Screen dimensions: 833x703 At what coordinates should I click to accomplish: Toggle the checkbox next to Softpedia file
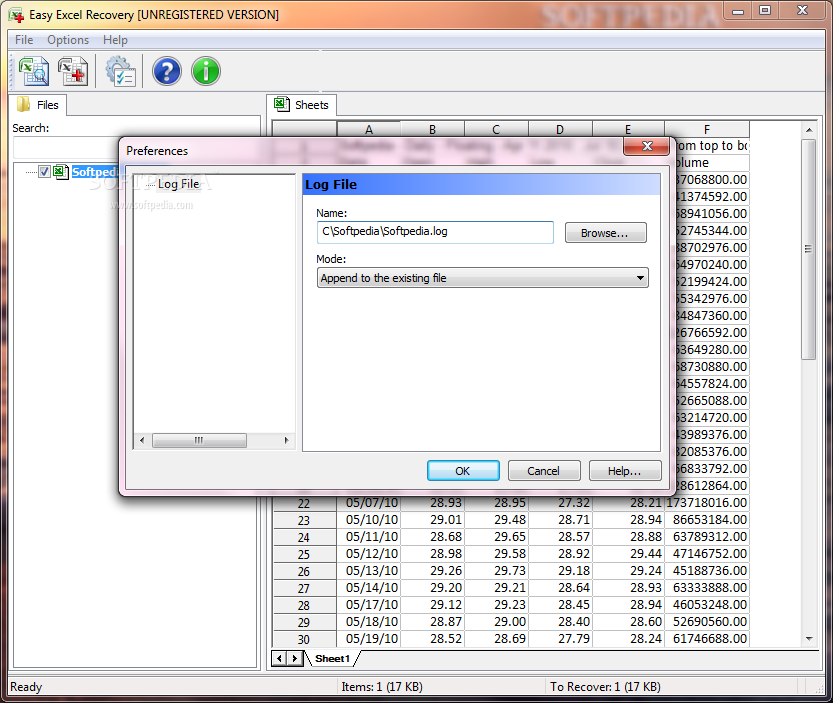[x=45, y=172]
